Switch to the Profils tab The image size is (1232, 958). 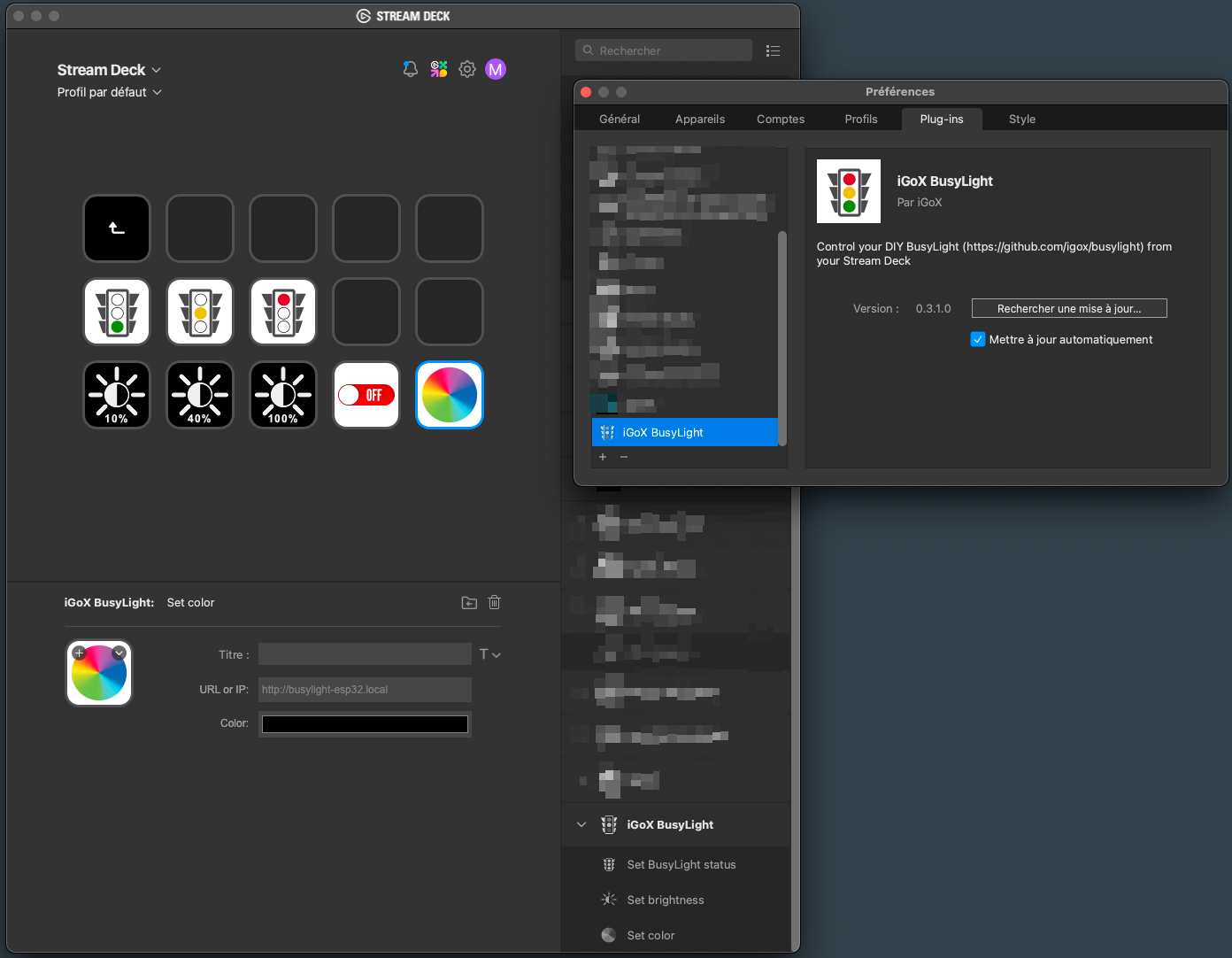point(860,120)
